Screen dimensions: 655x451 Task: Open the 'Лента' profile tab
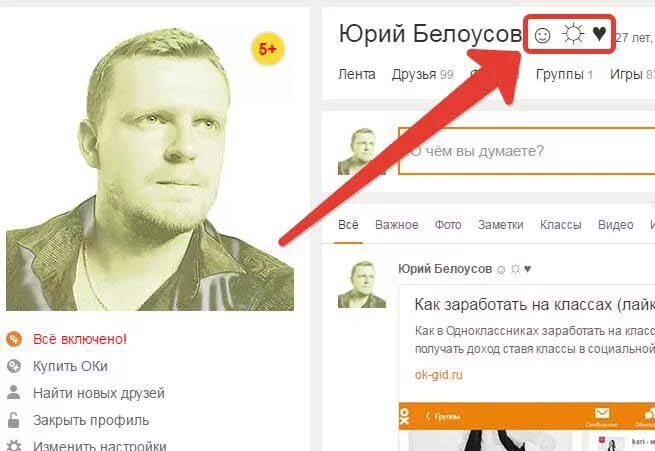[x=357, y=74]
